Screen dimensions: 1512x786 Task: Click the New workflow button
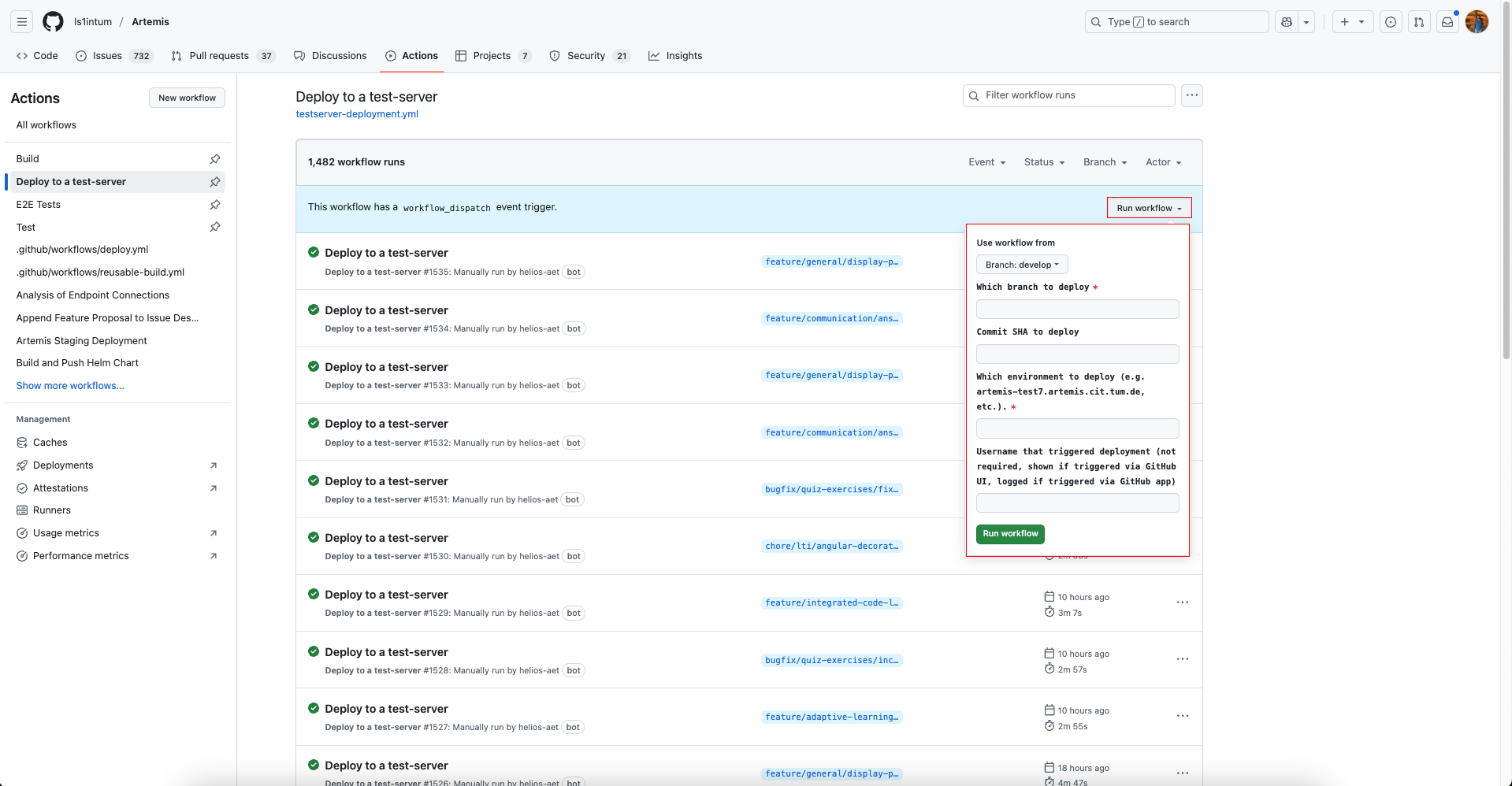click(x=187, y=98)
